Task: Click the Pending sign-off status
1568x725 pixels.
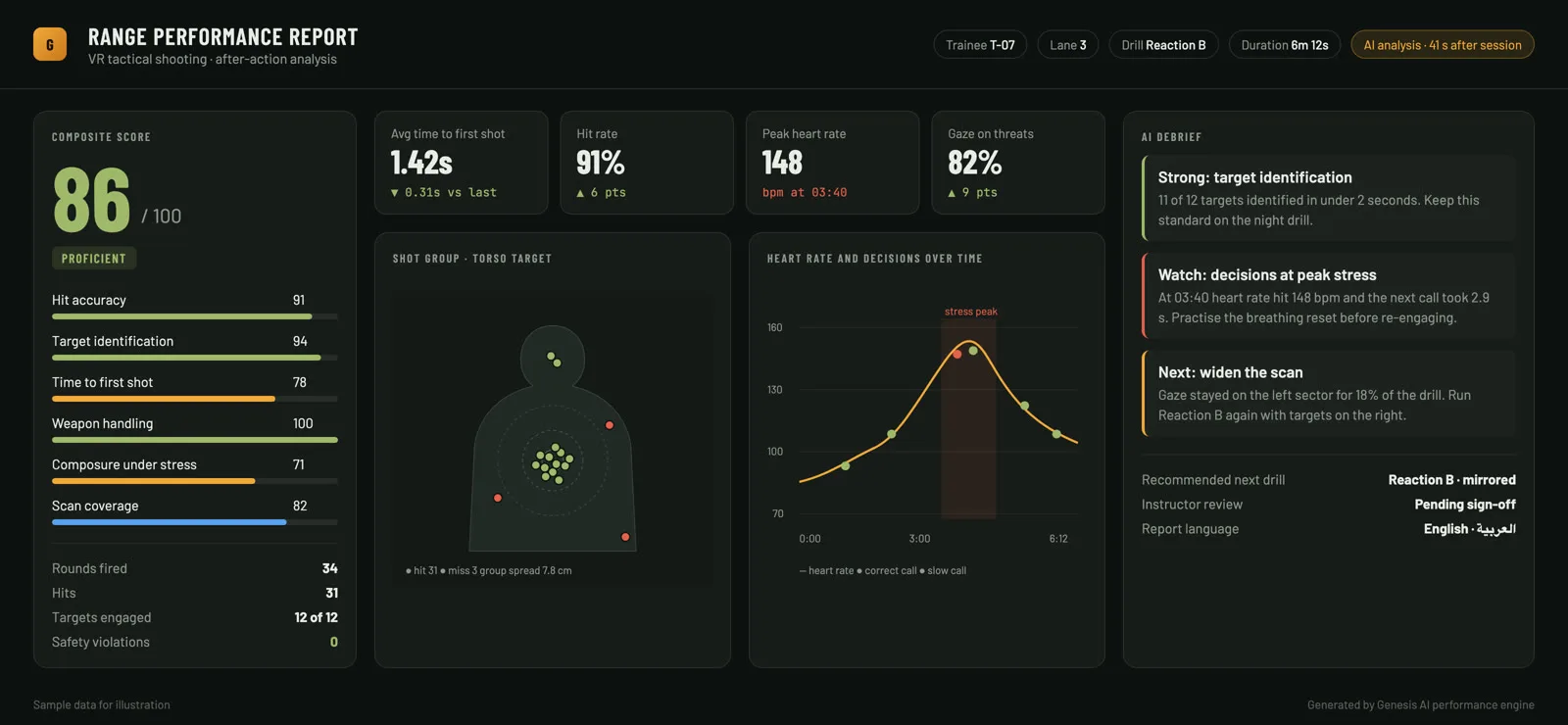Action: 1465,505
